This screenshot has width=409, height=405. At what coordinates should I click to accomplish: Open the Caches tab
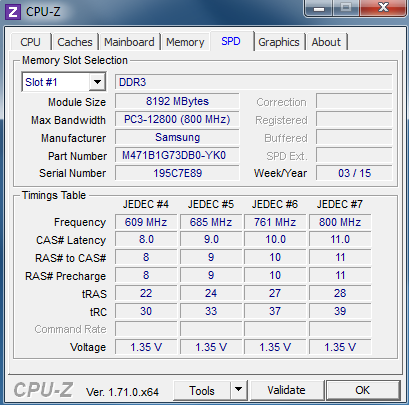75,42
